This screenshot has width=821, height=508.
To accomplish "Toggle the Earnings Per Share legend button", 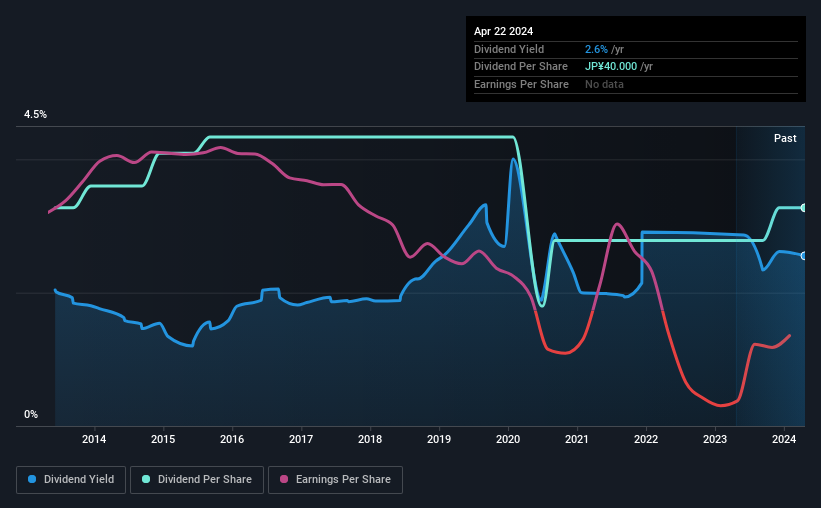I will 335,480.
